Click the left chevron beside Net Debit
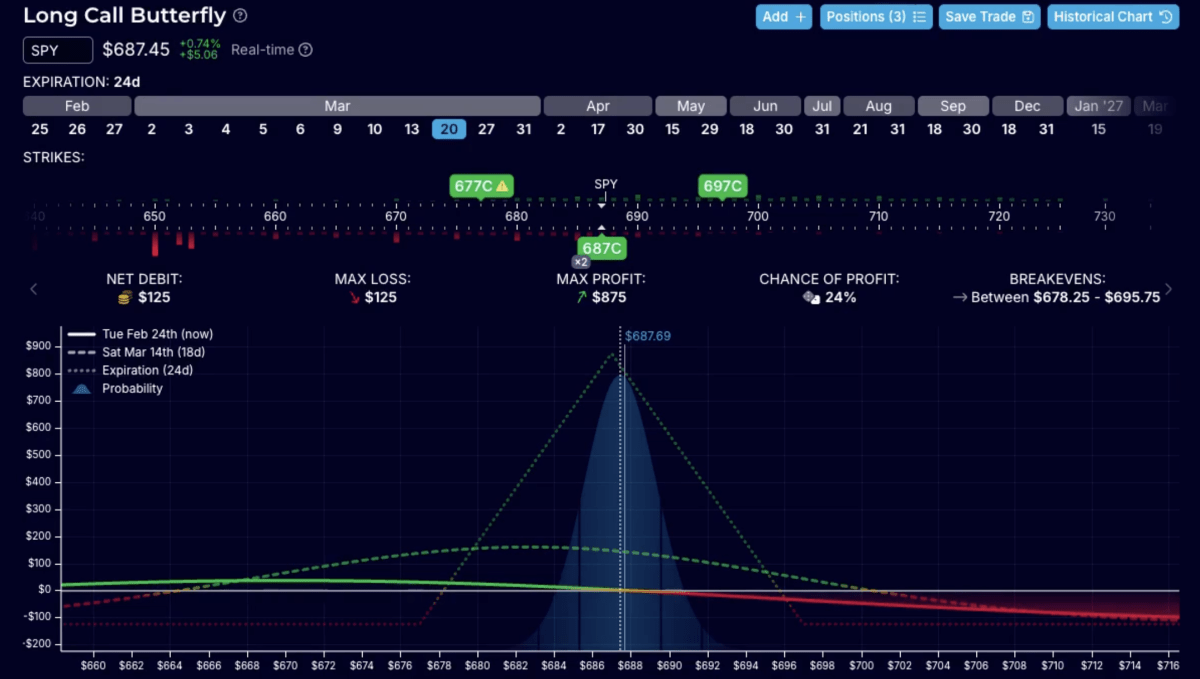1200x679 pixels. point(34,288)
